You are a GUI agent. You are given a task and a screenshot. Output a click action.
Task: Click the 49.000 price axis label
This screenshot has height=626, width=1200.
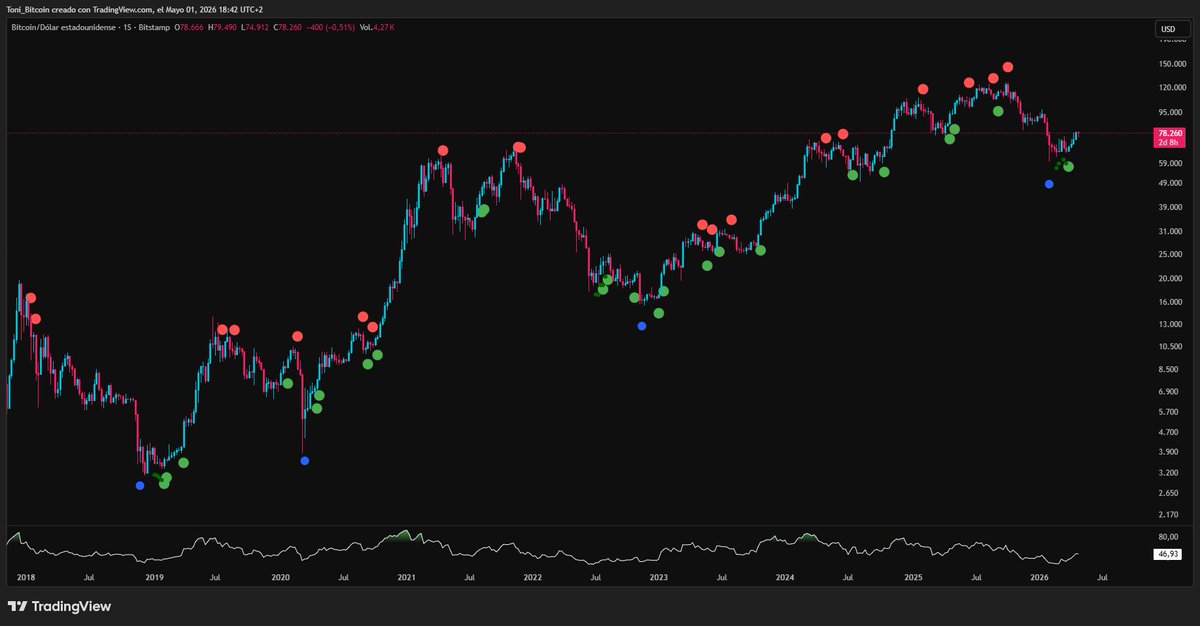1170,183
